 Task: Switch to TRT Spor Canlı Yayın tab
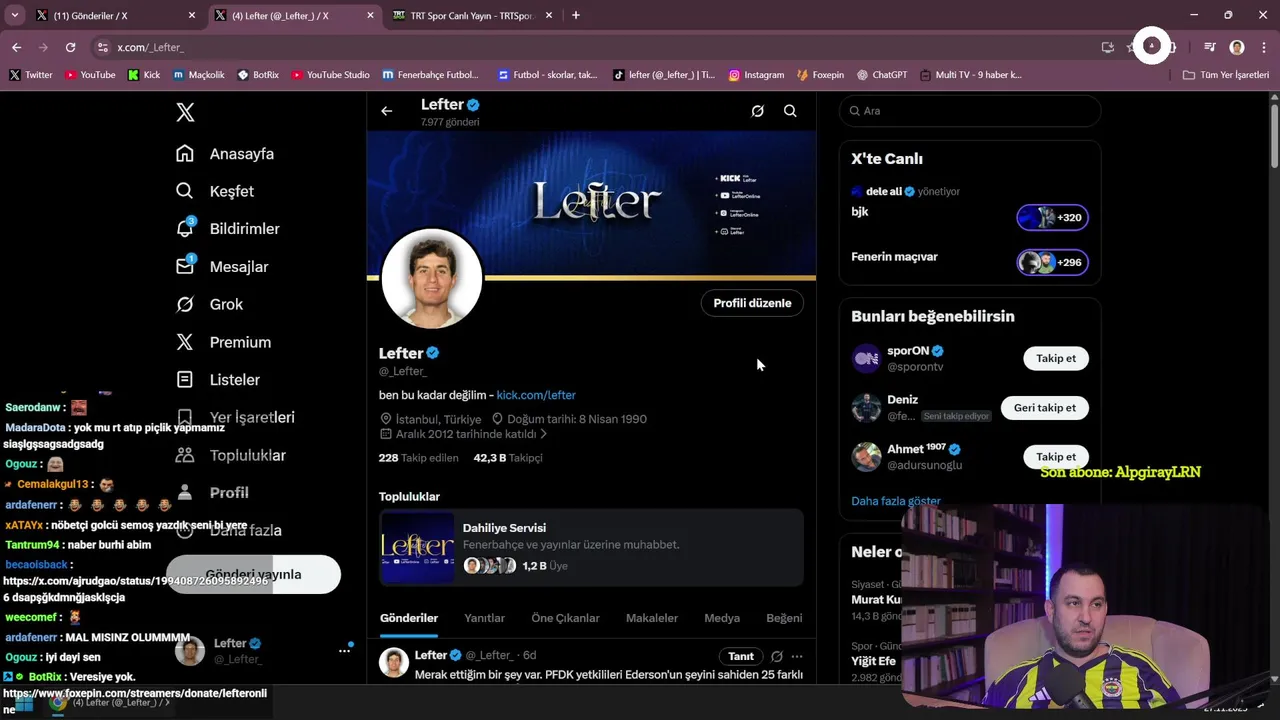click(x=470, y=15)
